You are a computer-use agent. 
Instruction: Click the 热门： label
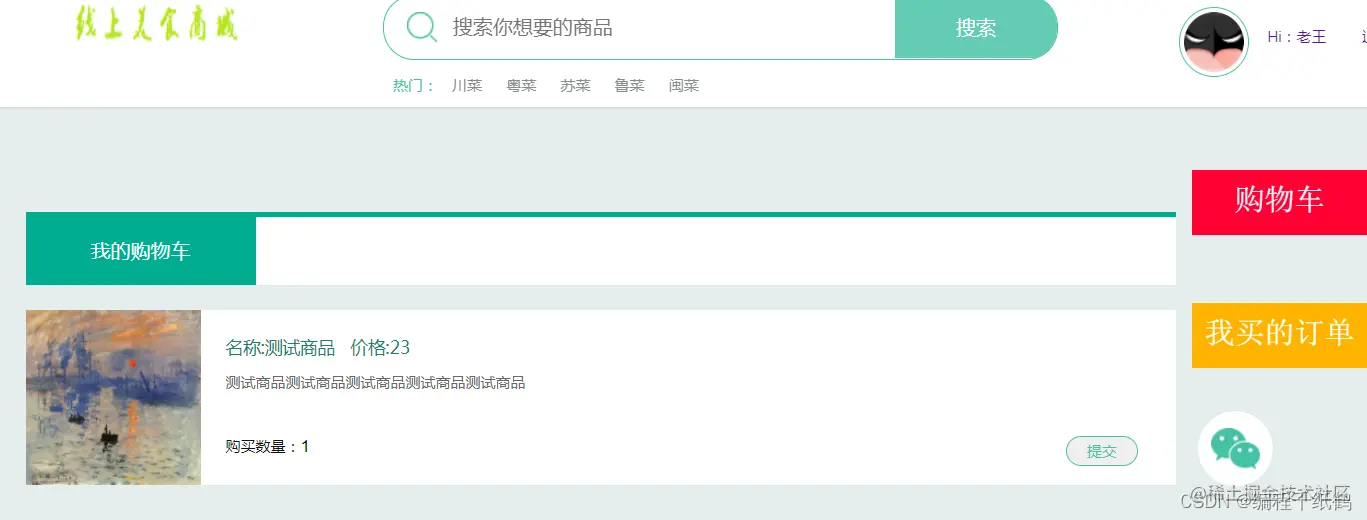click(415, 86)
